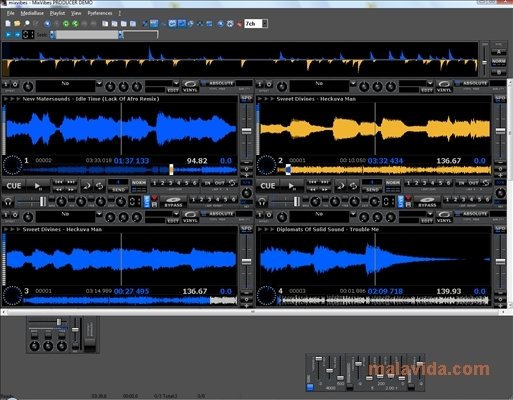Toggle VINYL mode above deck 2
The width and height of the screenshot is (513, 400).
(444, 86)
